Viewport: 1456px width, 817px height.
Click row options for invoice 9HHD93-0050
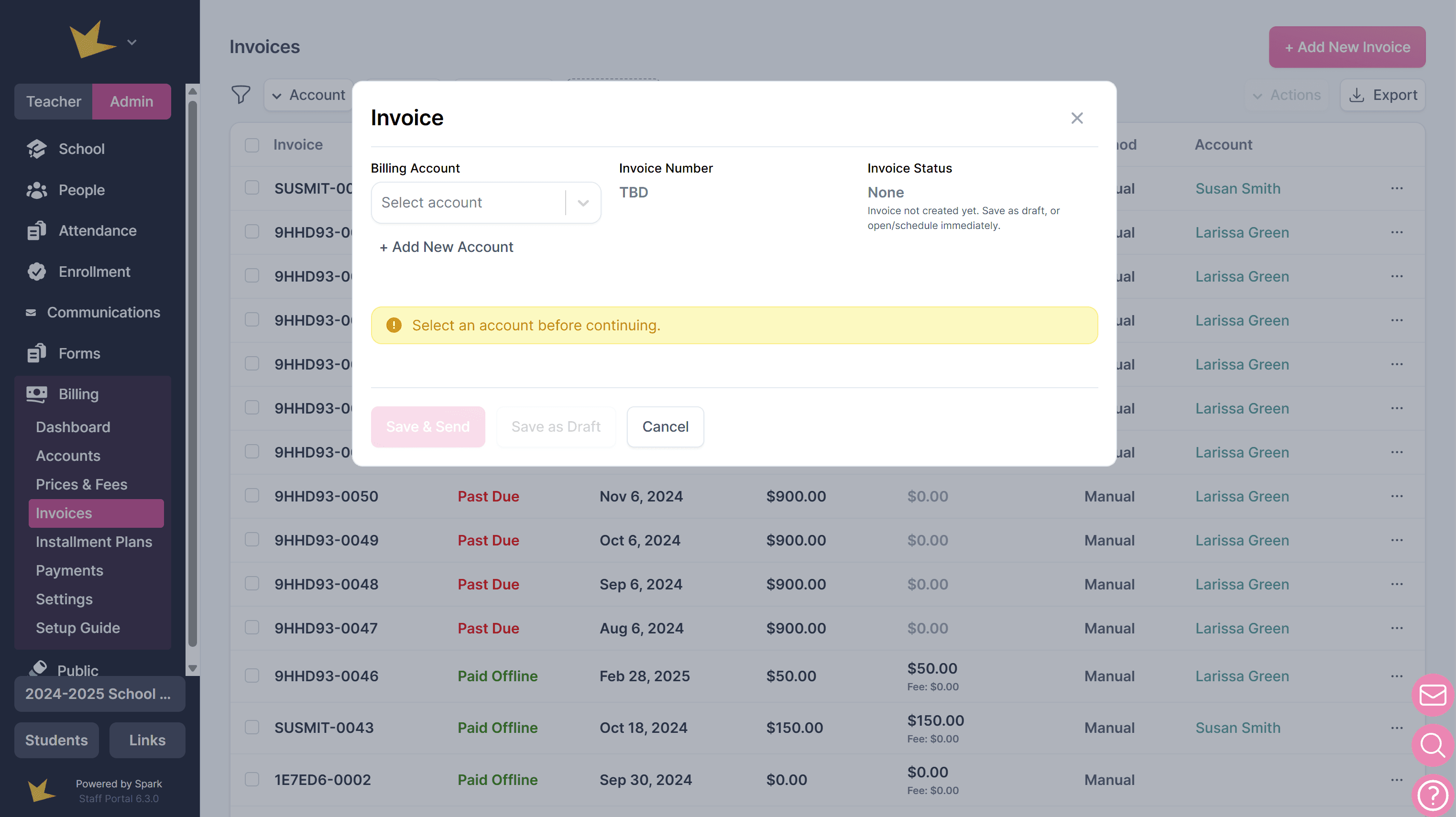tap(1396, 496)
